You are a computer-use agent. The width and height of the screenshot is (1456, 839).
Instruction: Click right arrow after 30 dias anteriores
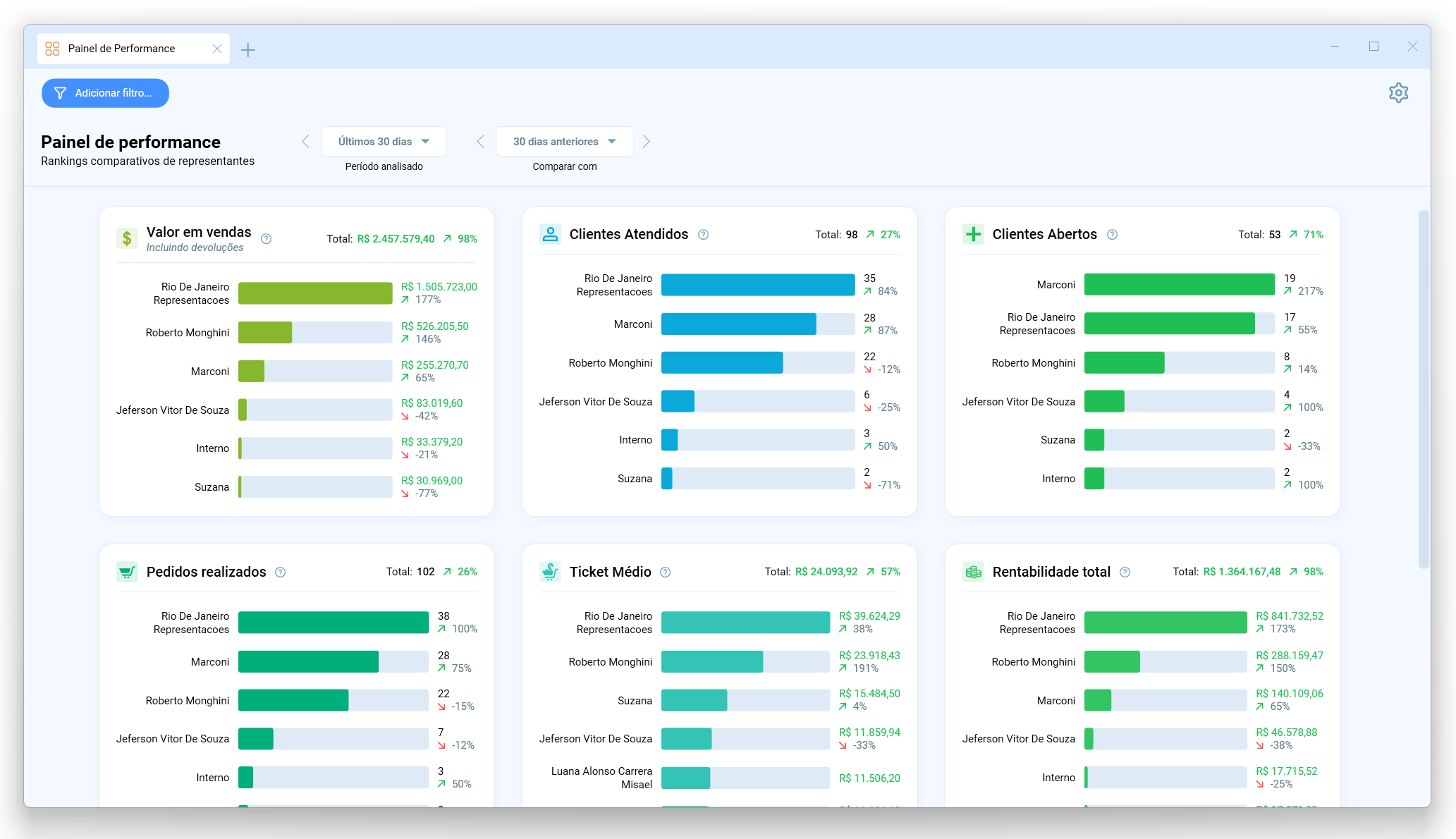(x=647, y=142)
